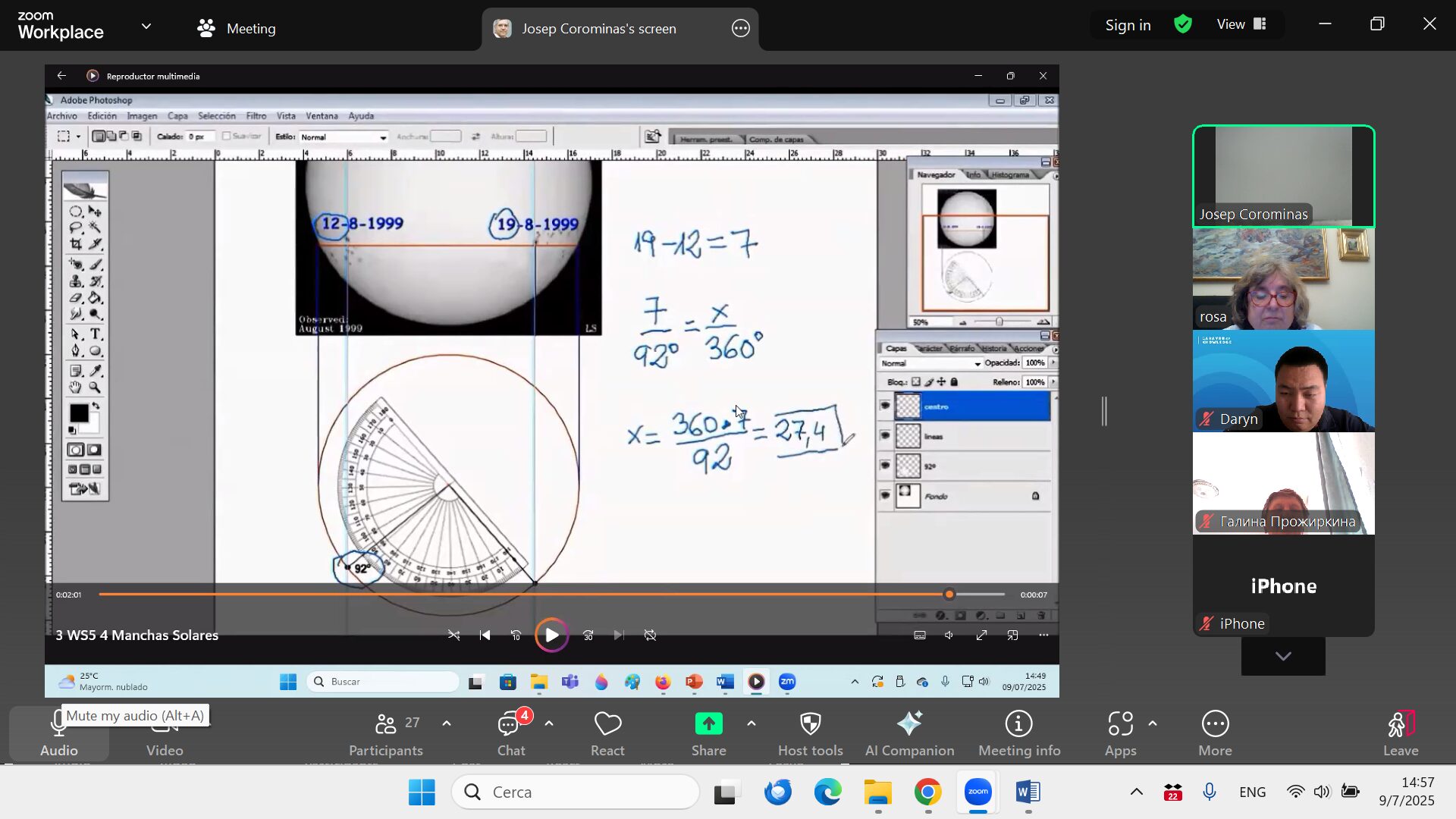Select the lineas layer row
This screenshot has height=819, width=1456.
pyautogui.click(x=964, y=436)
